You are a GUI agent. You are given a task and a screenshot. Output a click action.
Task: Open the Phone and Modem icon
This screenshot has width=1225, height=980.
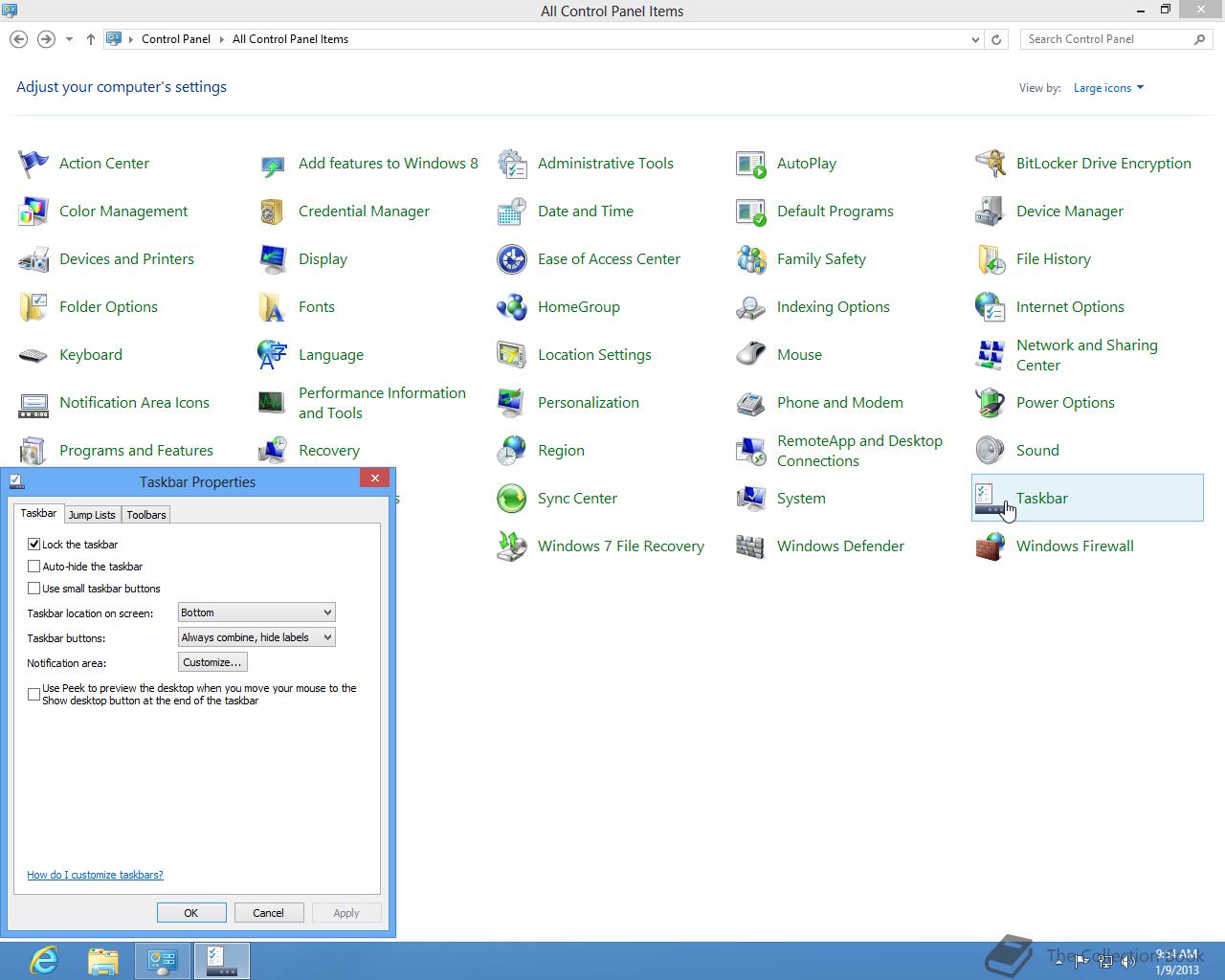pyautogui.click(x=751, y=403)
